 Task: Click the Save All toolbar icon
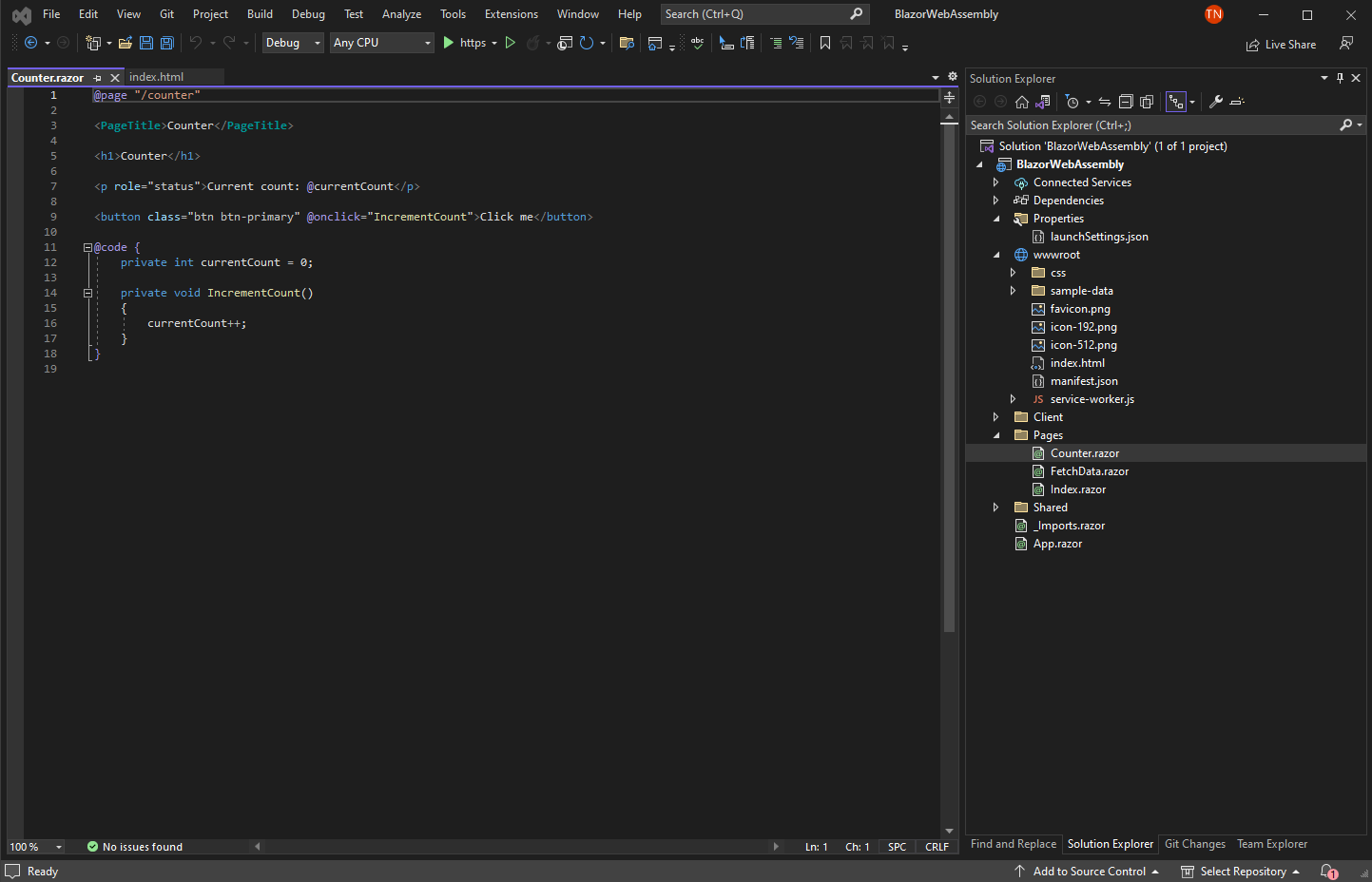click(x=167, y=43)
